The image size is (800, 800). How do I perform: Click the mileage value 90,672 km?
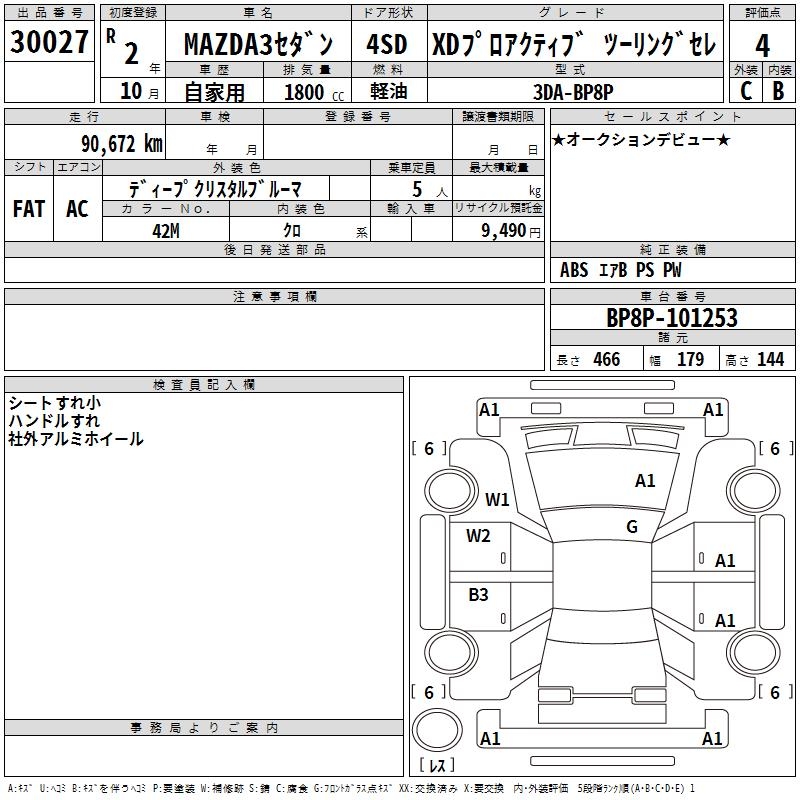click(122, 144)
